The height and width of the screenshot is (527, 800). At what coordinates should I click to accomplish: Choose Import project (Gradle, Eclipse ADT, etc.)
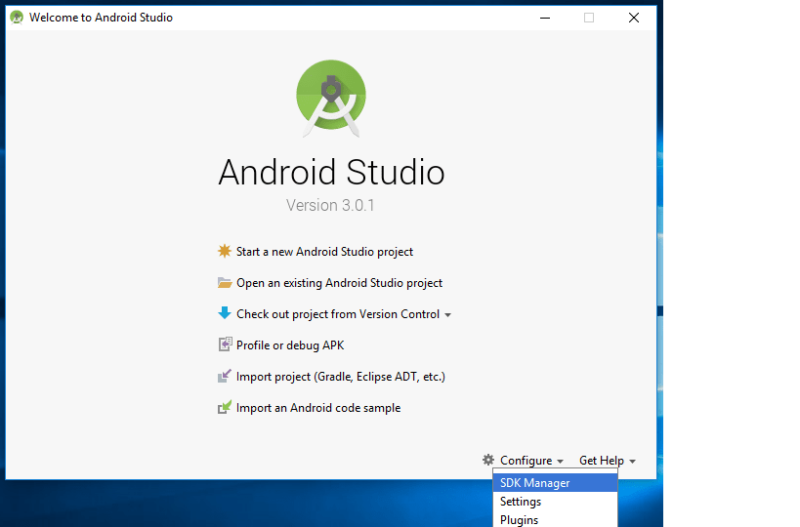(x=340, y=377)
